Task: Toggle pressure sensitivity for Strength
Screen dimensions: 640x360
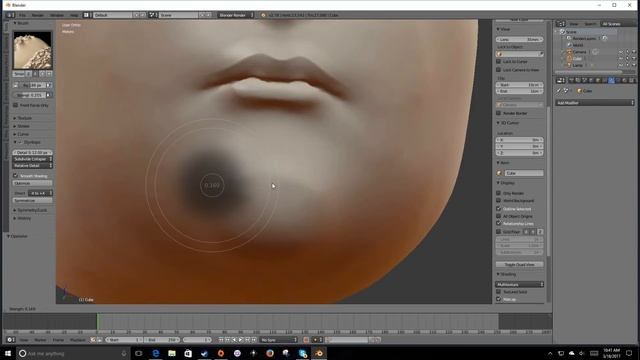Action: click(x=49, y=95)
